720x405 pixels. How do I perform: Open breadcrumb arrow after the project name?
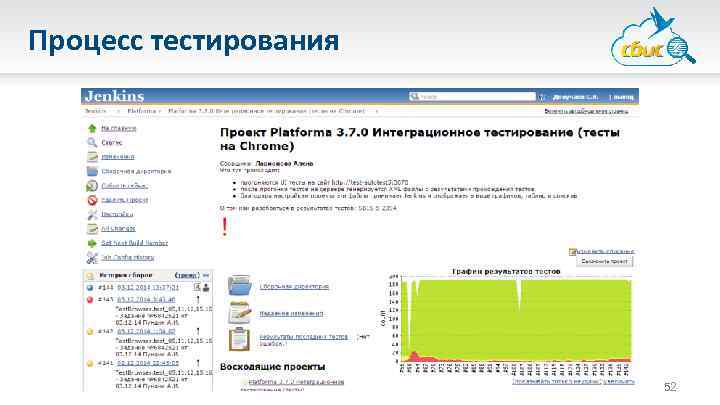coord(377,111)
